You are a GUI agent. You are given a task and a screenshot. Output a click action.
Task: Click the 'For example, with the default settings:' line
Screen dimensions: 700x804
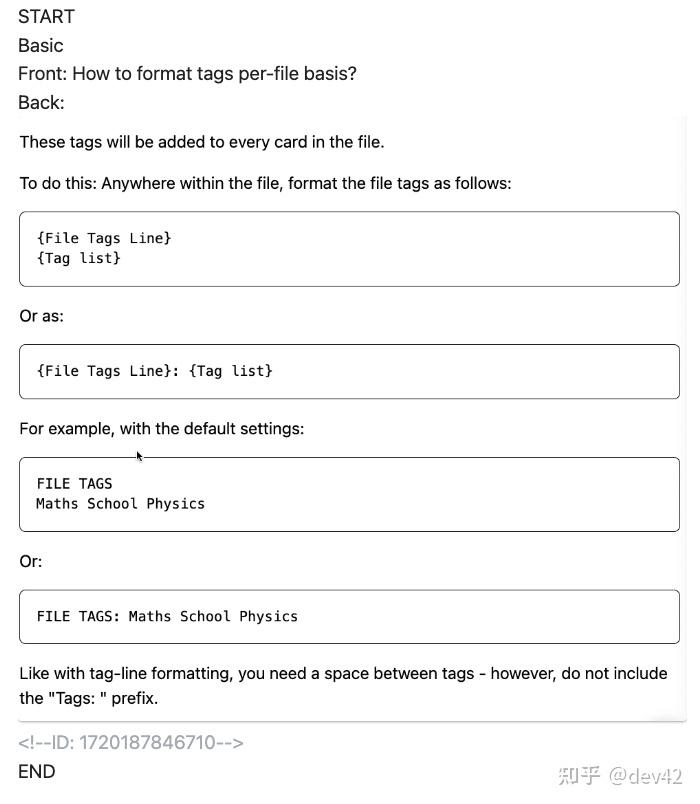coord(162,429)
